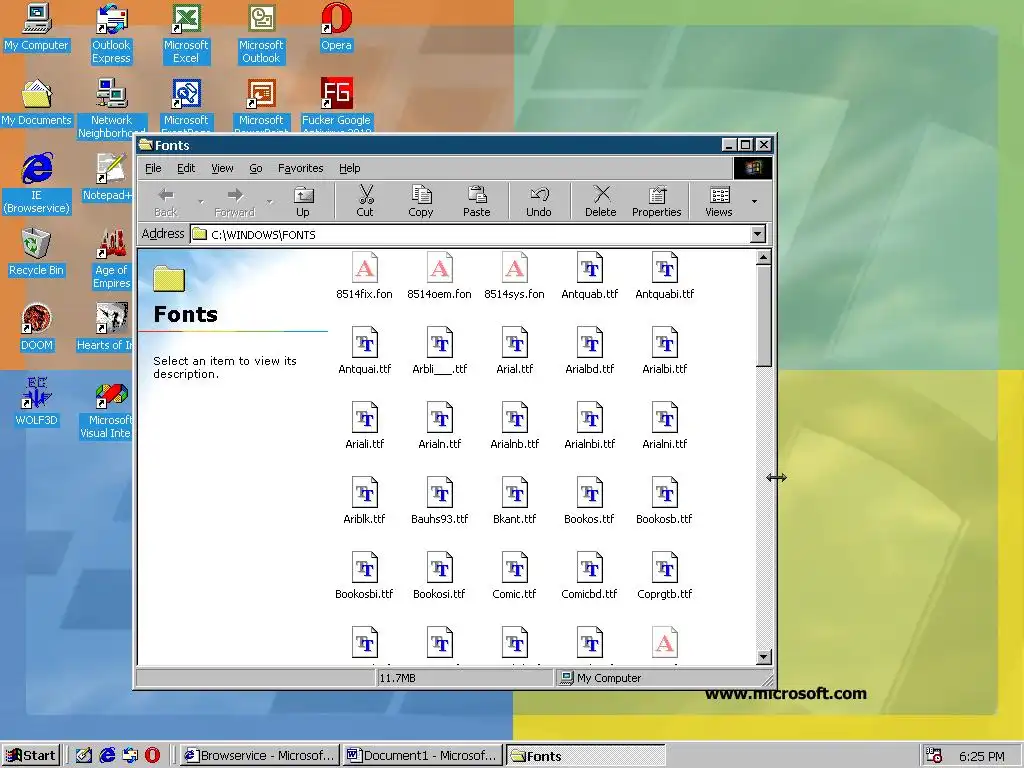Select the Arialni.ttf font icon
This screenshot has height=768, width=1024.
(x=665, y=419)
